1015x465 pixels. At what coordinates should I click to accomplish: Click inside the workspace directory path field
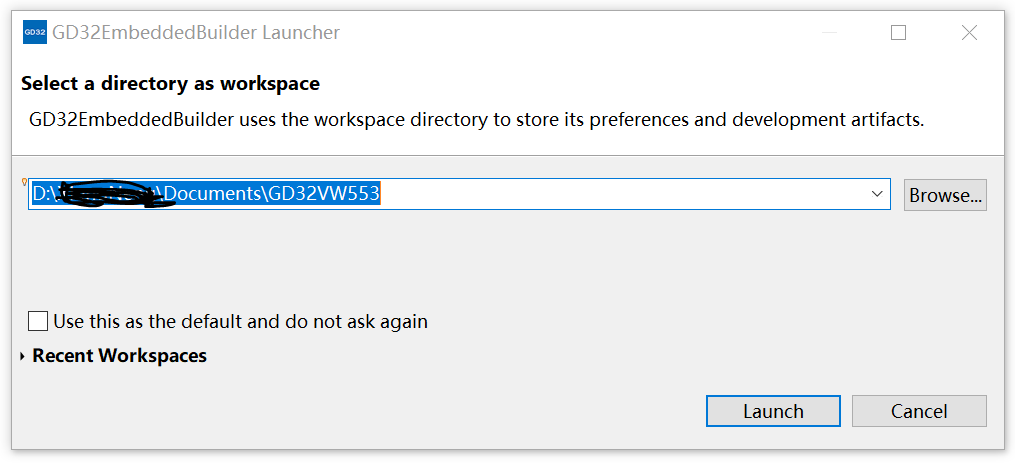(x=459, y=194)
